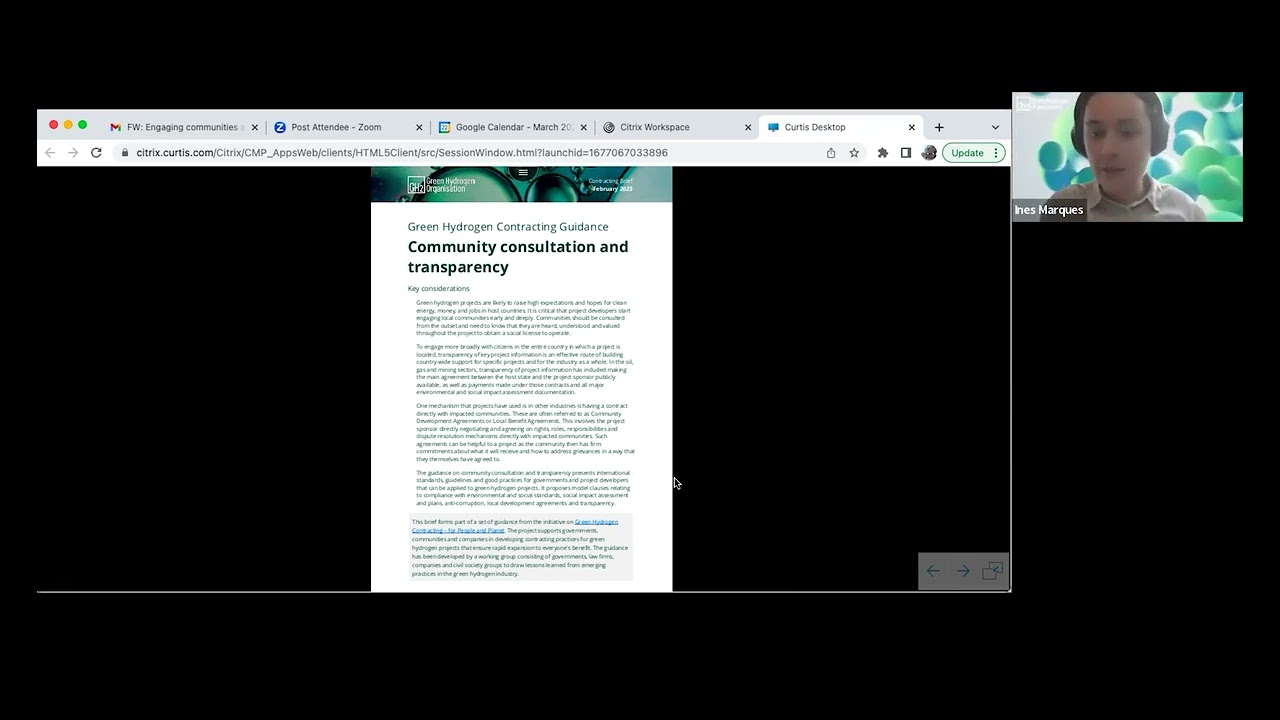Reload the Curtis Desktop page

tap(96, 153)
